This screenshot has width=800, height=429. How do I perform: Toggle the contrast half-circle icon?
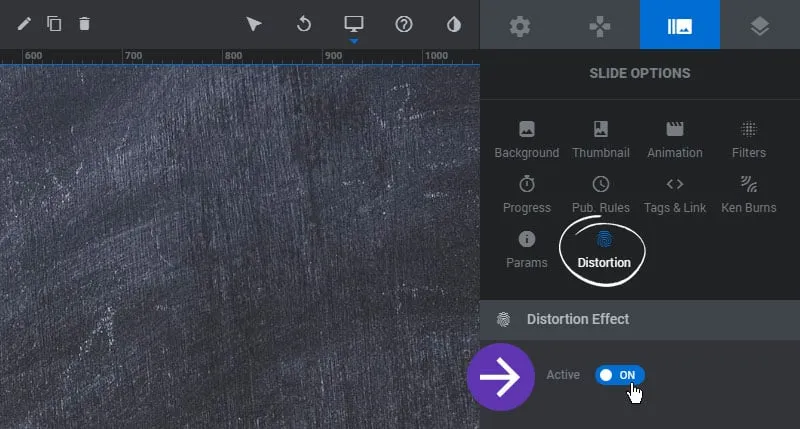click(454, 24)
